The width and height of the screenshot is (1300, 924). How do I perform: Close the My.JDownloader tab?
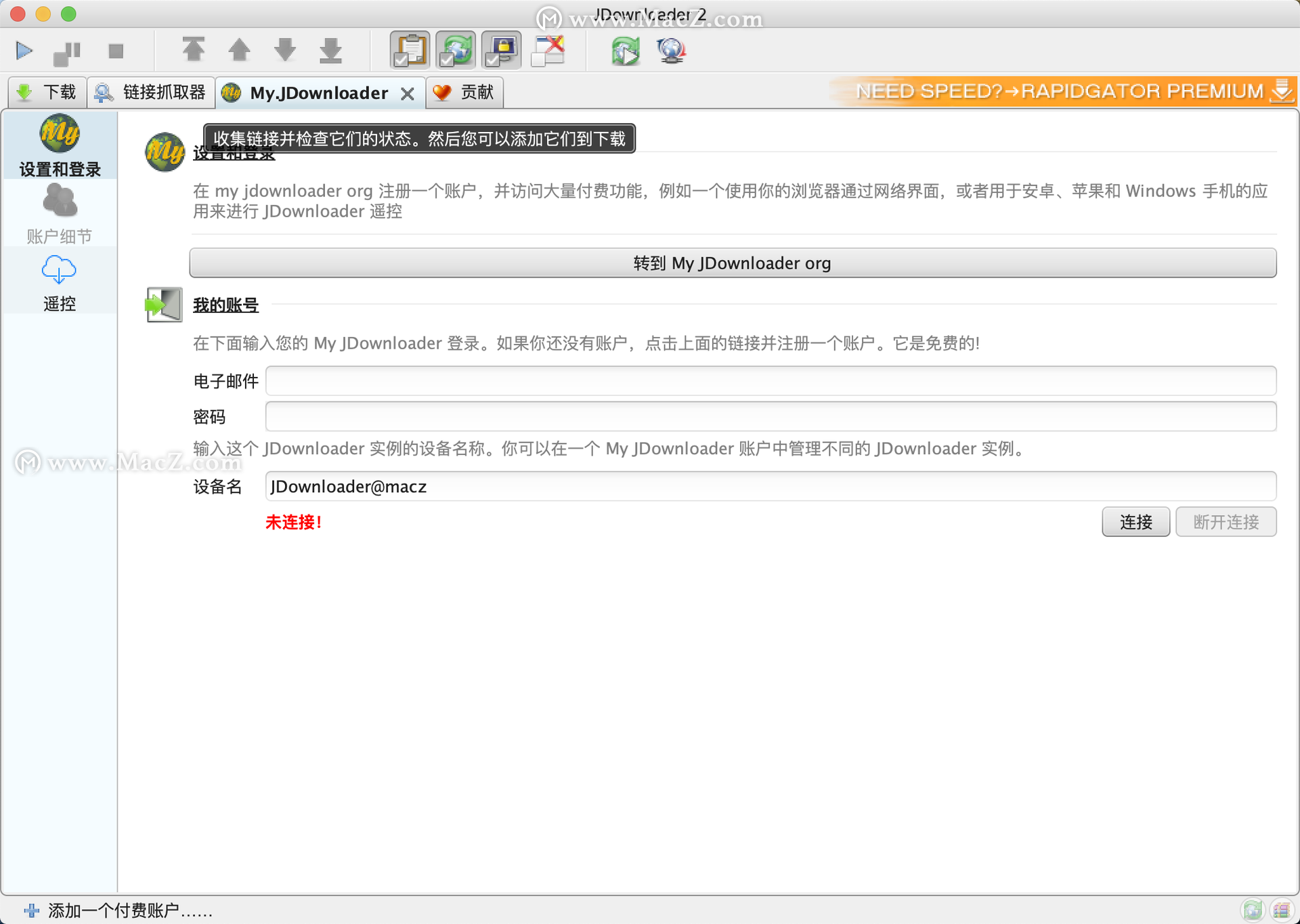click(407, 93)
